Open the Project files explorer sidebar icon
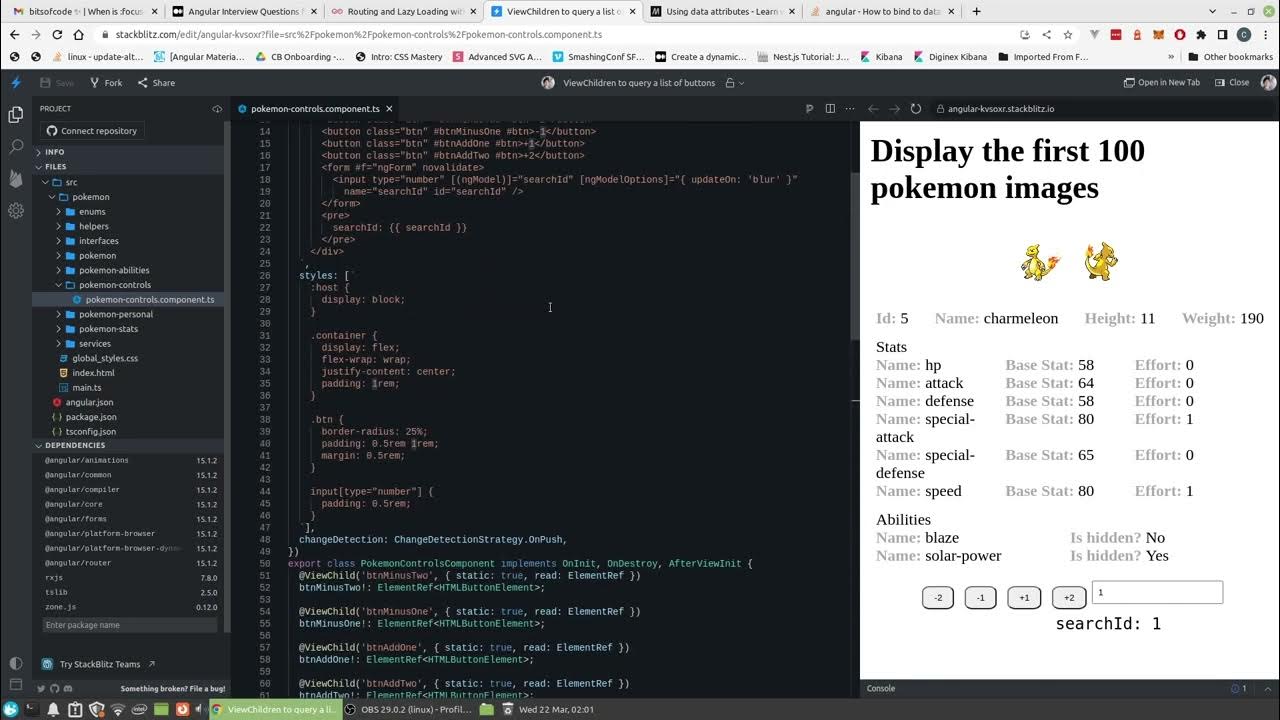The width and height of the screenshot is (1280, 720). pyautogui.click(x=15, y=114)
